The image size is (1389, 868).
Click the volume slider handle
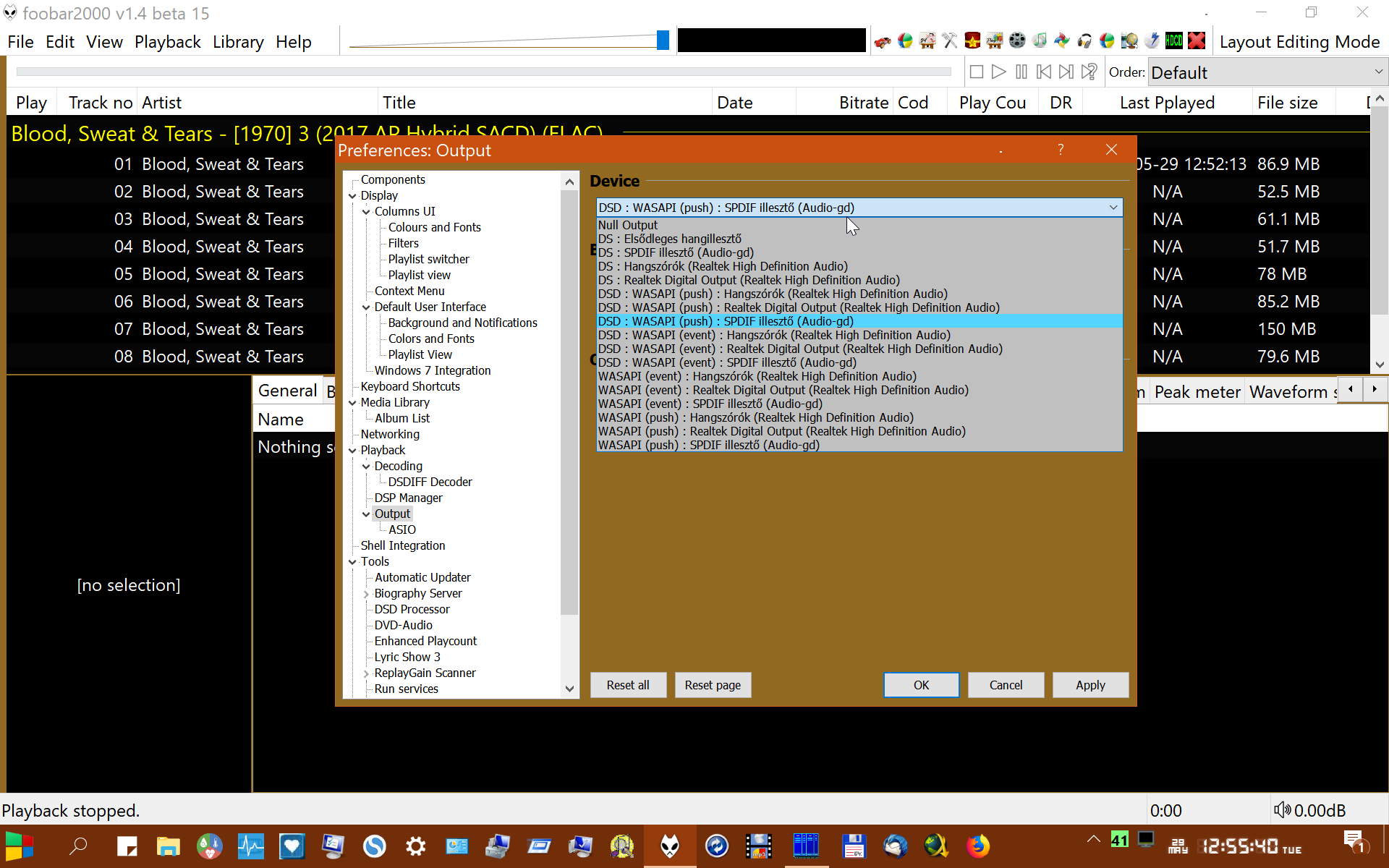coord(662,41)
